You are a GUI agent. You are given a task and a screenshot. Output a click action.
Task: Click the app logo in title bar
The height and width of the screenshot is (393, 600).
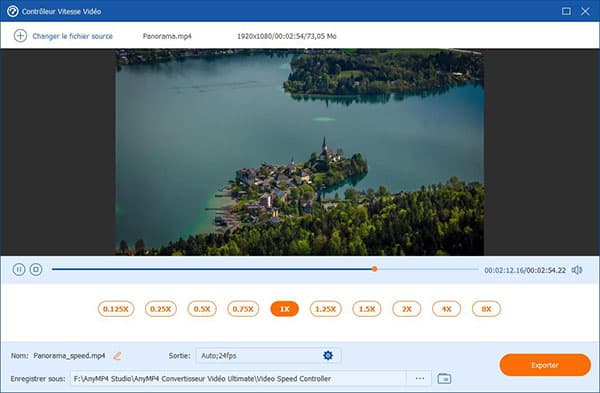[x=13, y=11]
